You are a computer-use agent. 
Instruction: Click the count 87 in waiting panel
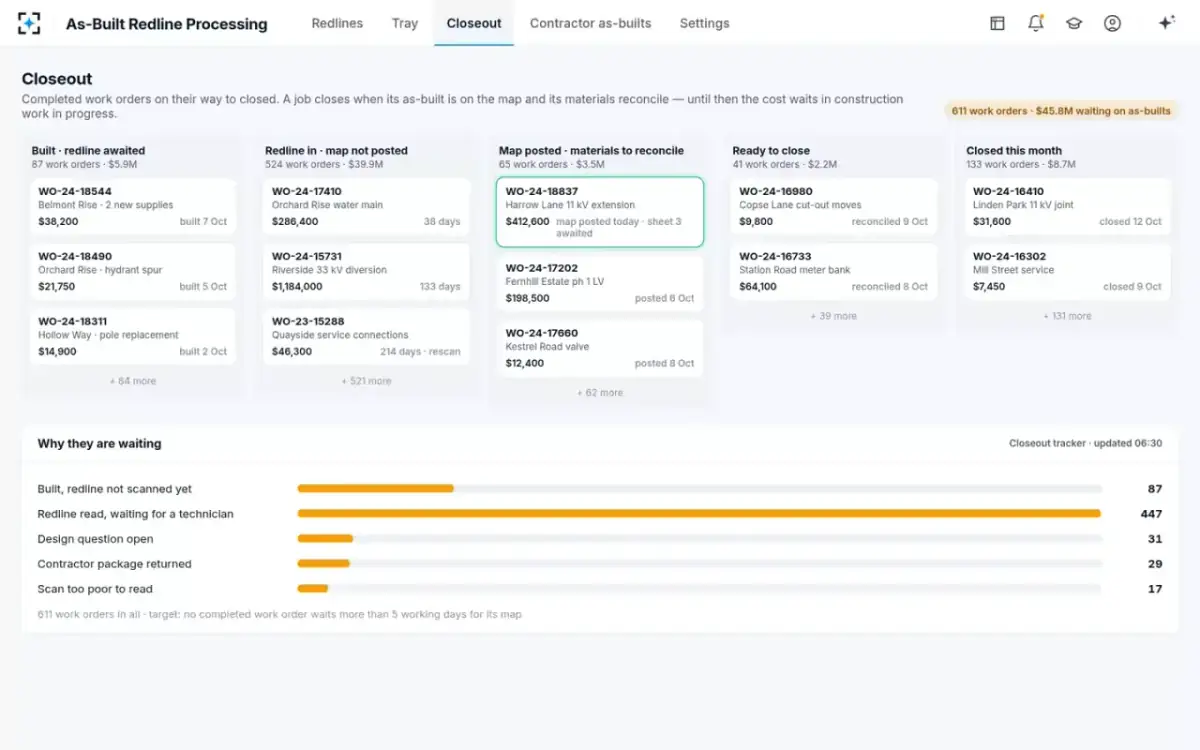(1155, 489)
